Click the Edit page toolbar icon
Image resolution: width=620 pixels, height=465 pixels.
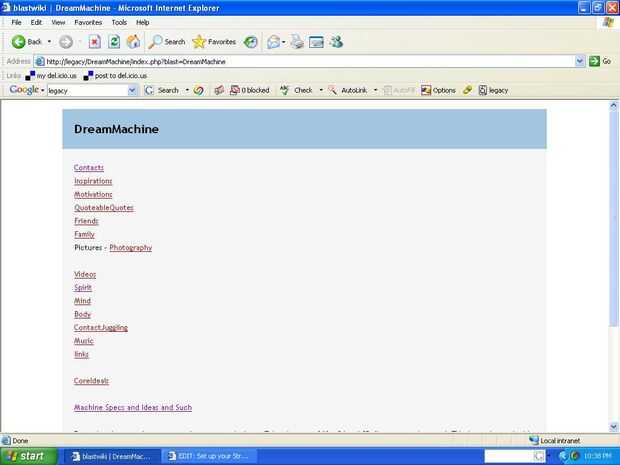pos(316,42)
